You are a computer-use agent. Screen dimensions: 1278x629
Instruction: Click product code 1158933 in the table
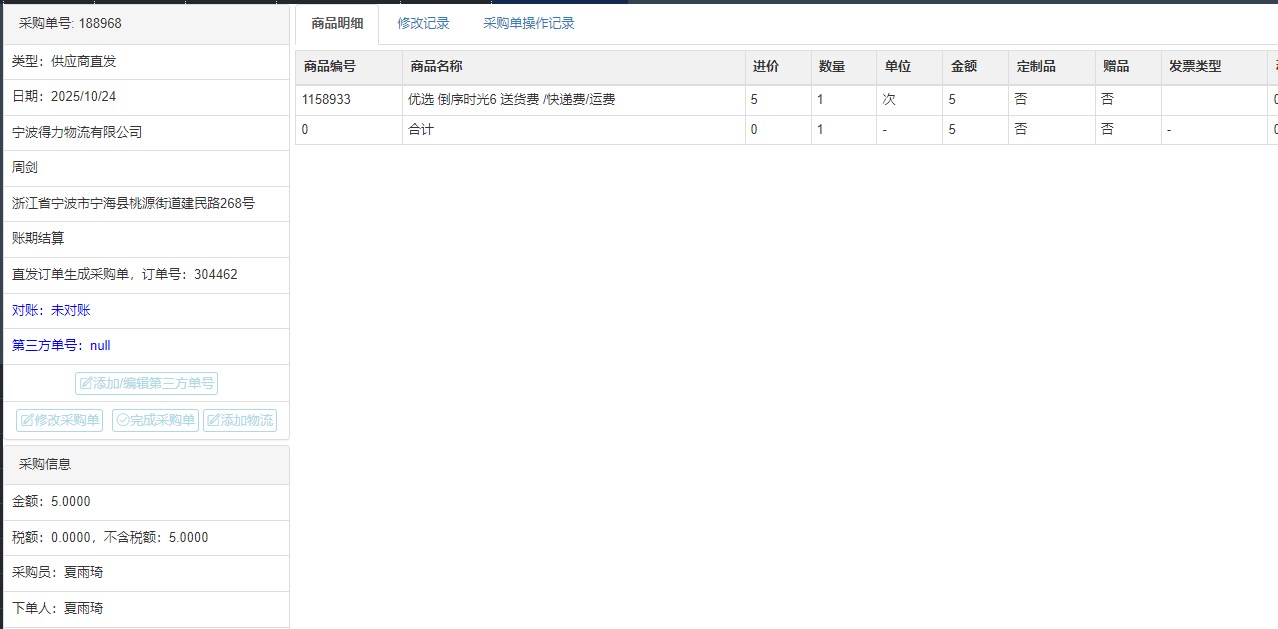(x=326, y=100)
